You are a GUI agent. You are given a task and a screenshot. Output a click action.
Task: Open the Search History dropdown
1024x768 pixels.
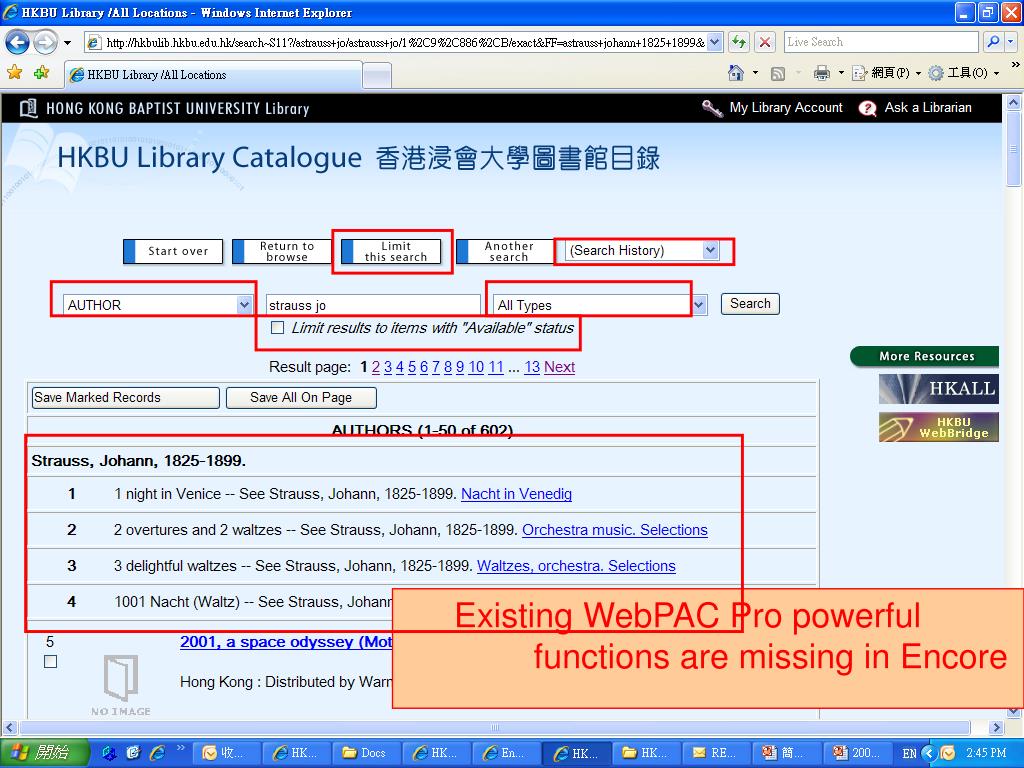coord(642,251)
